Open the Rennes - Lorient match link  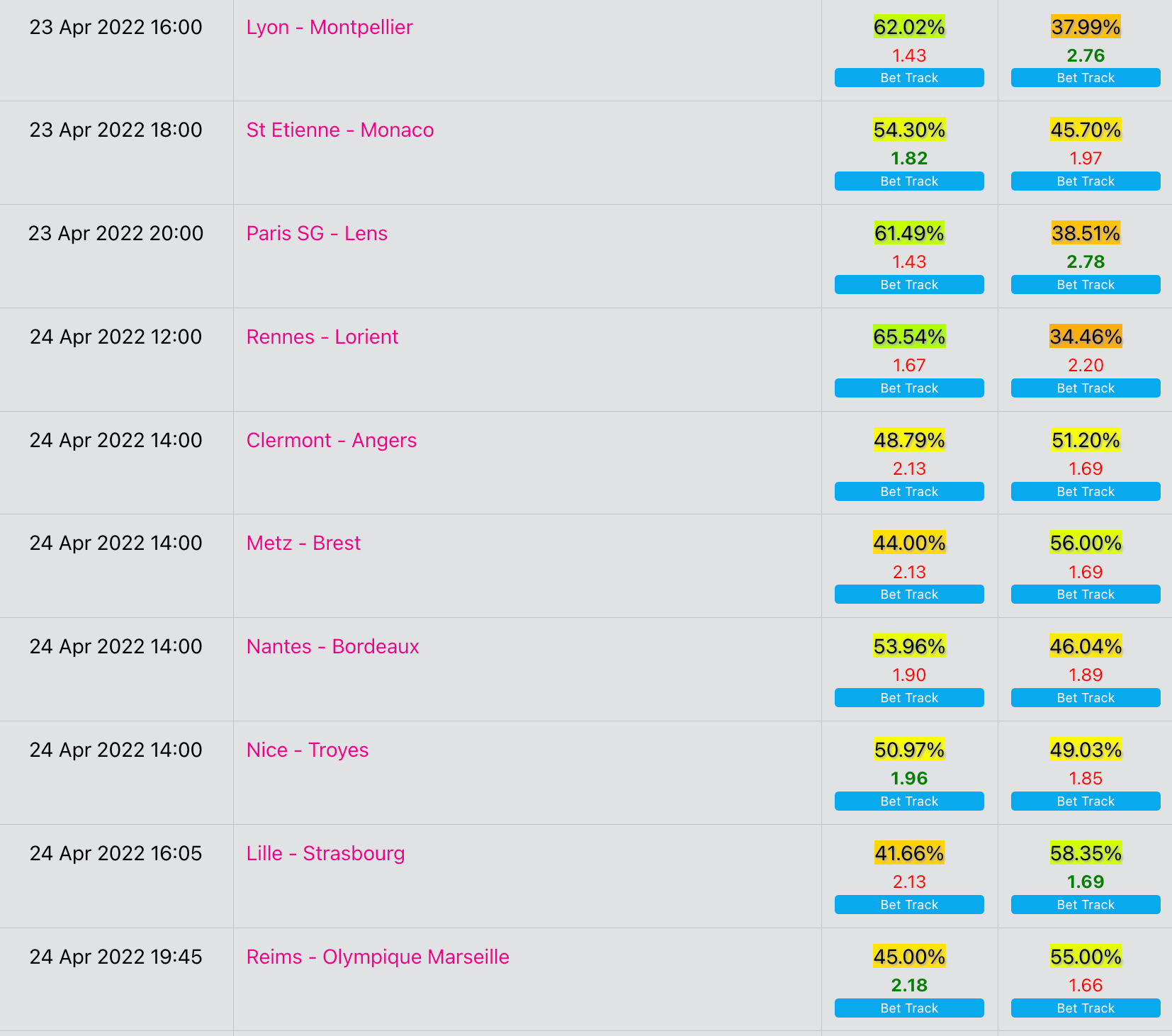[x=322, y=337]
